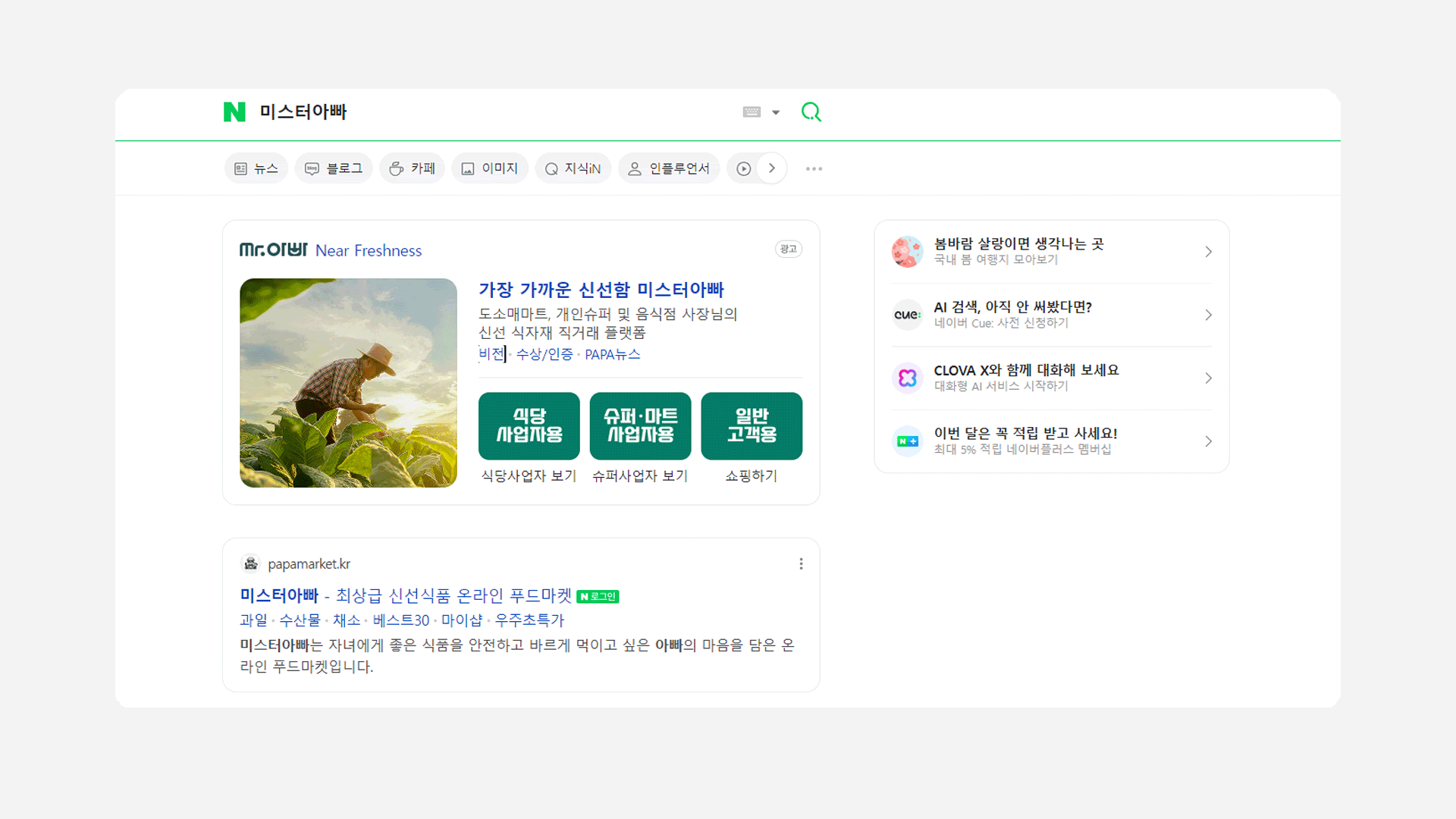Open the 쇼핑하기 link

752,475
